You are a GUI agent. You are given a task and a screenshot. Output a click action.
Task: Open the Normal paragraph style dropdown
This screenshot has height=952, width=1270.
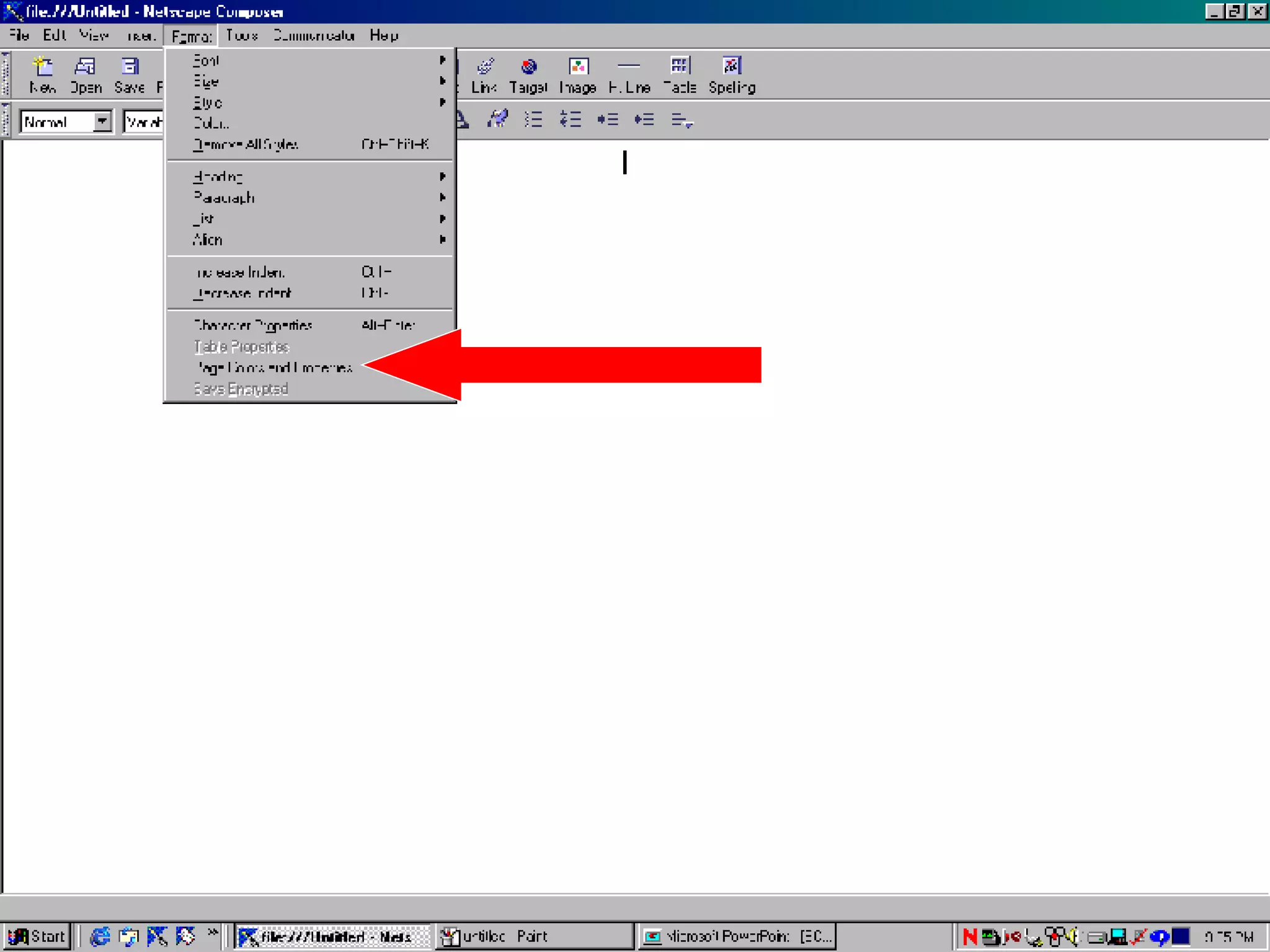click(x=102, y=121)
